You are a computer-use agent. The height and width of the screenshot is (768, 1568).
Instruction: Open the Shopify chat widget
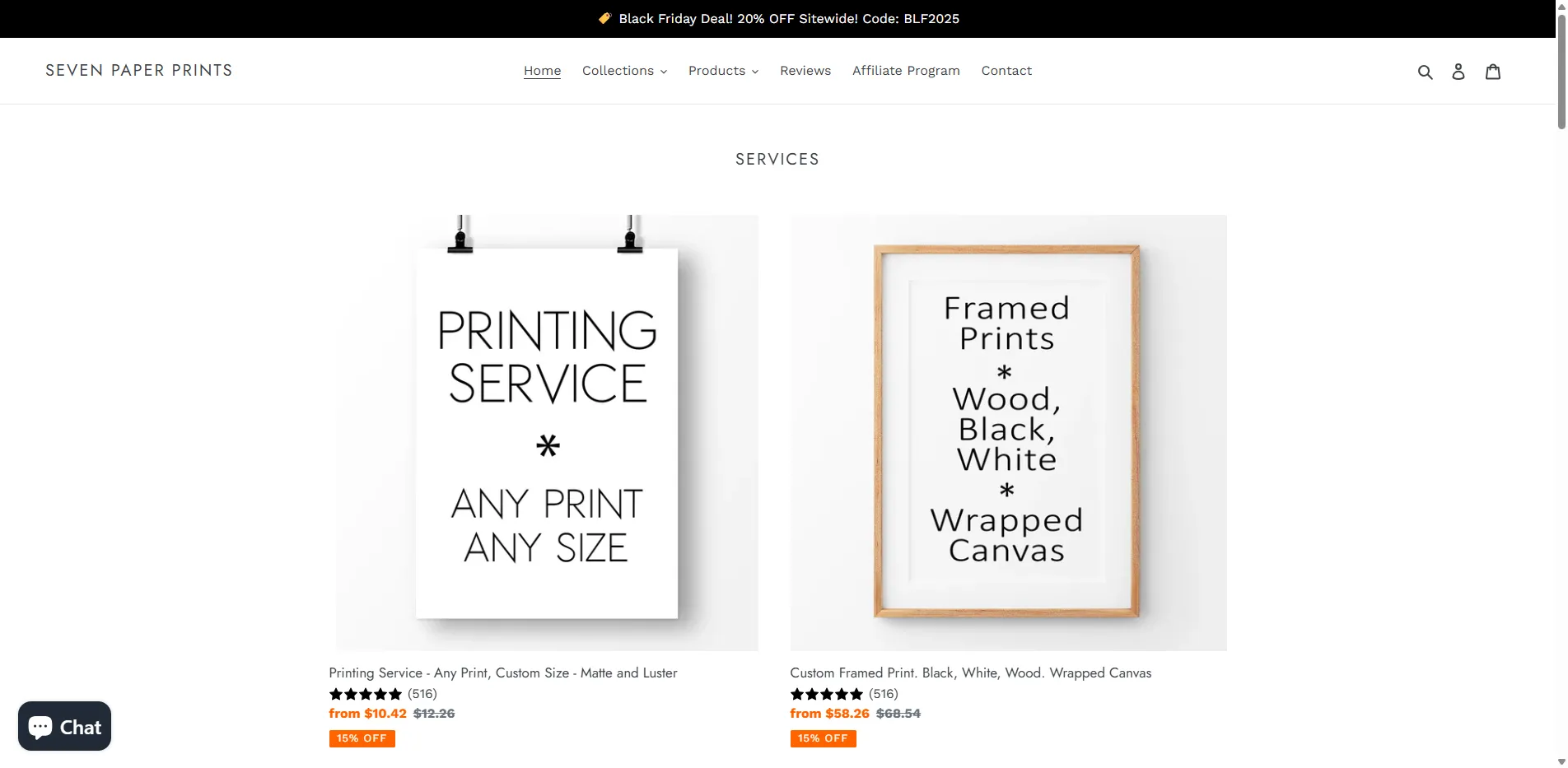64,726
